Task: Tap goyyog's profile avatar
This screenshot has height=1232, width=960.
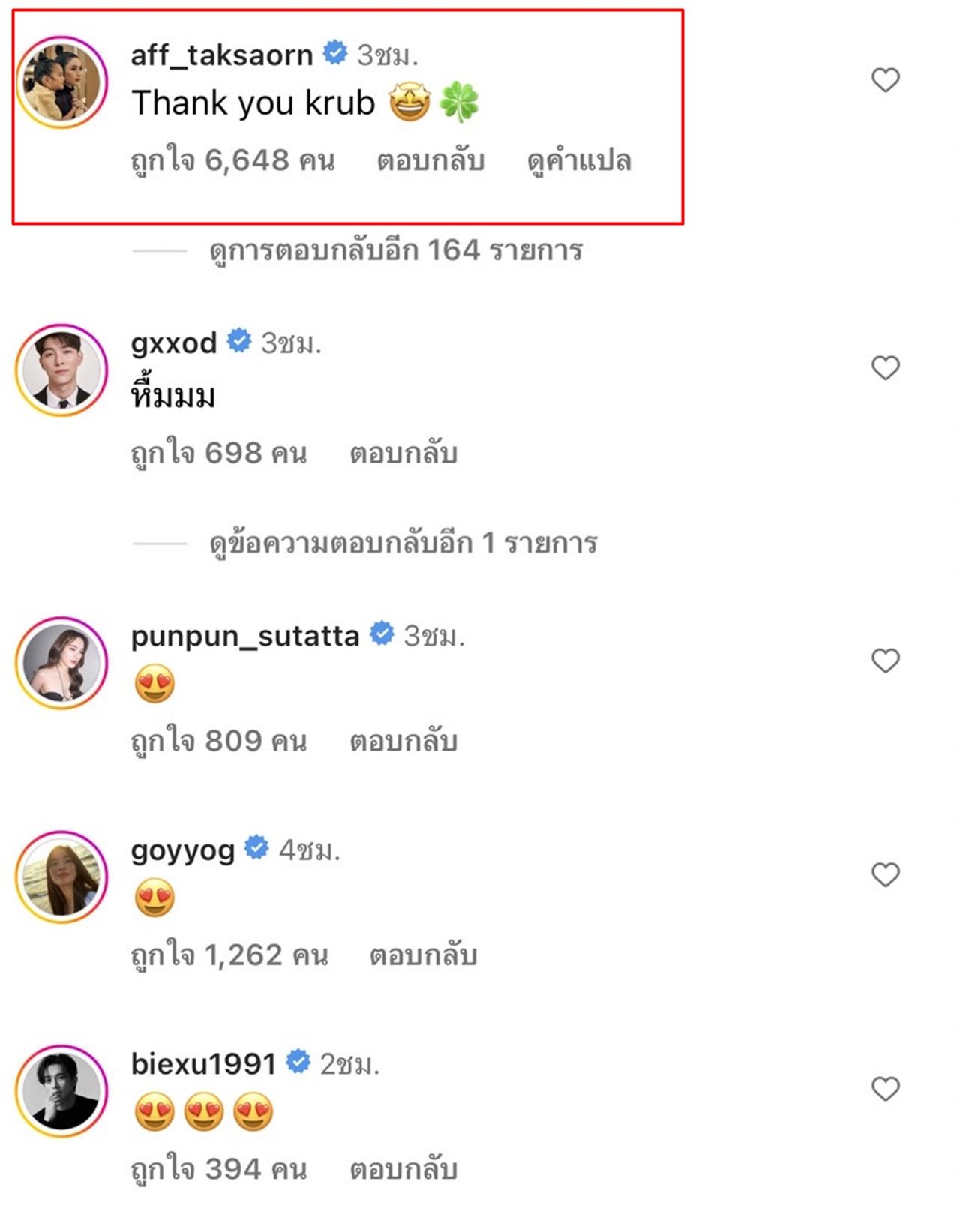Action: point(62,877)
